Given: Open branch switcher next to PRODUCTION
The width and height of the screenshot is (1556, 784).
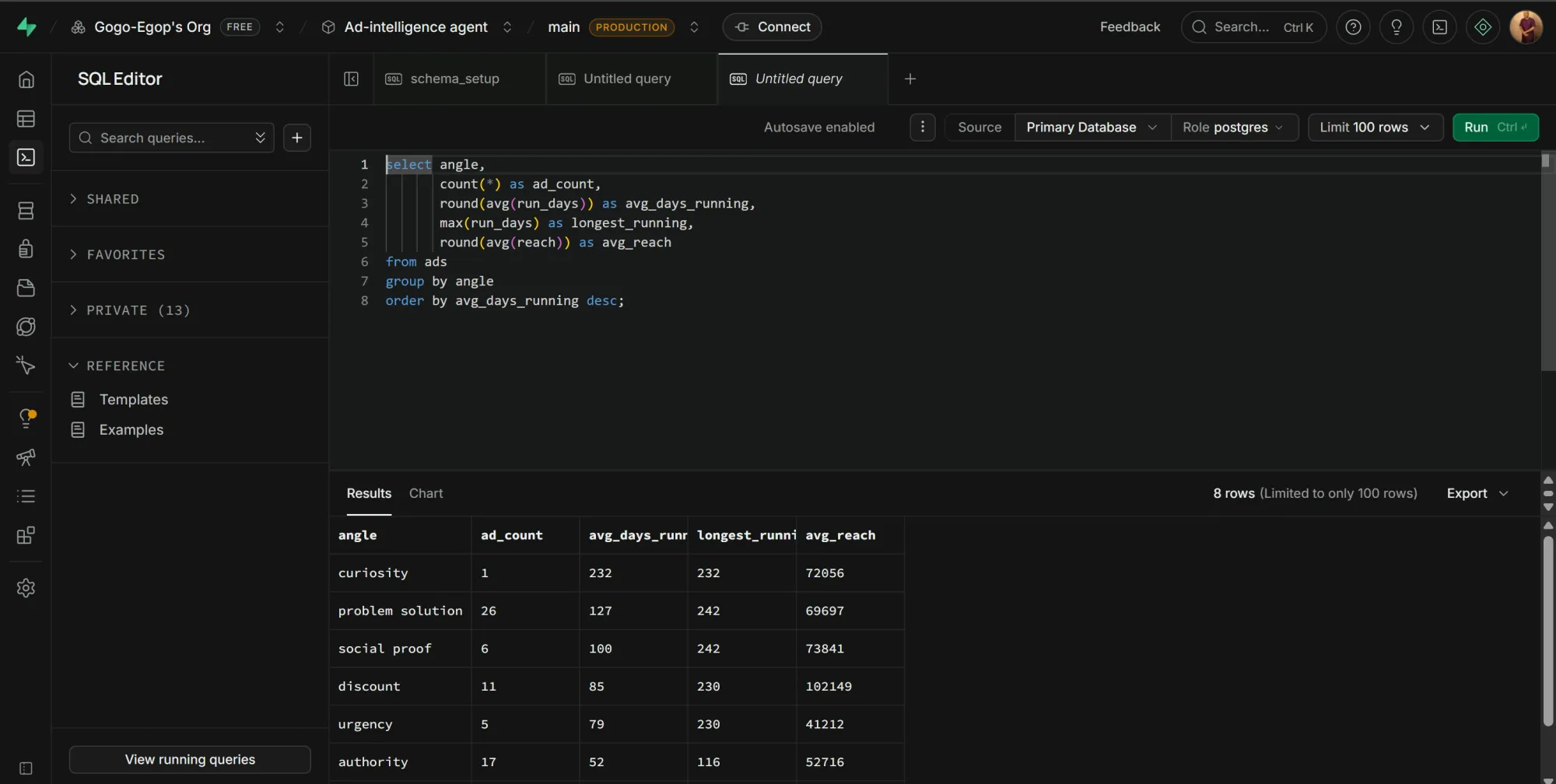Looking at the screenshot, I should pos(694,27).
